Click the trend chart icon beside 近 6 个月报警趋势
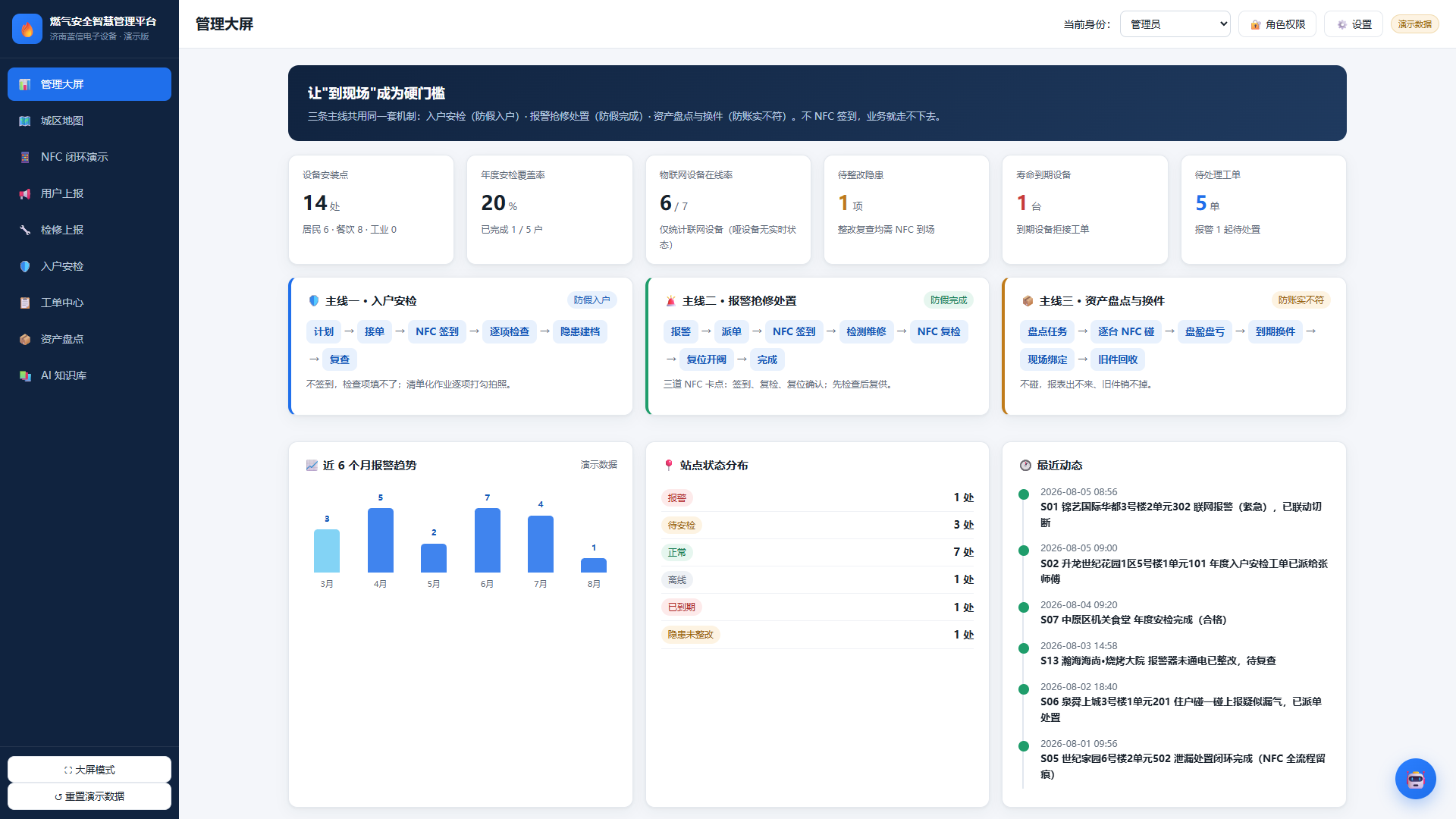Image resolution: width=1456 pixels, height=819 pixels. click(312, 466)
